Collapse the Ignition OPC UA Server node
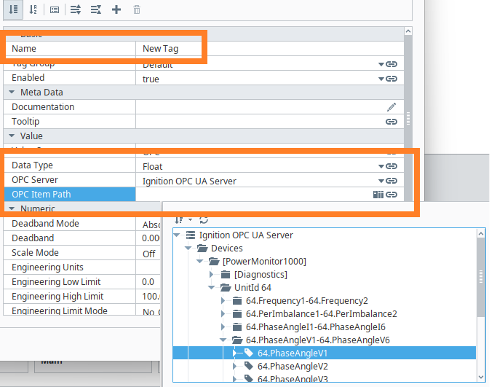490x388 pixels. (177, 235)
